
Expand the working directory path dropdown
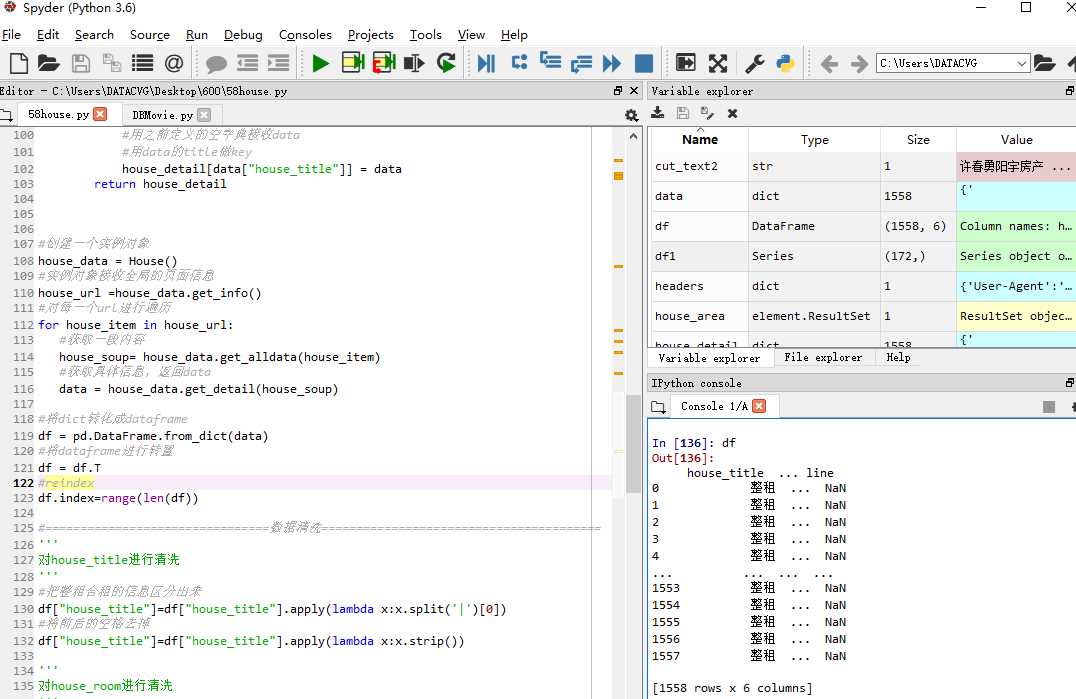[1021, 64]
